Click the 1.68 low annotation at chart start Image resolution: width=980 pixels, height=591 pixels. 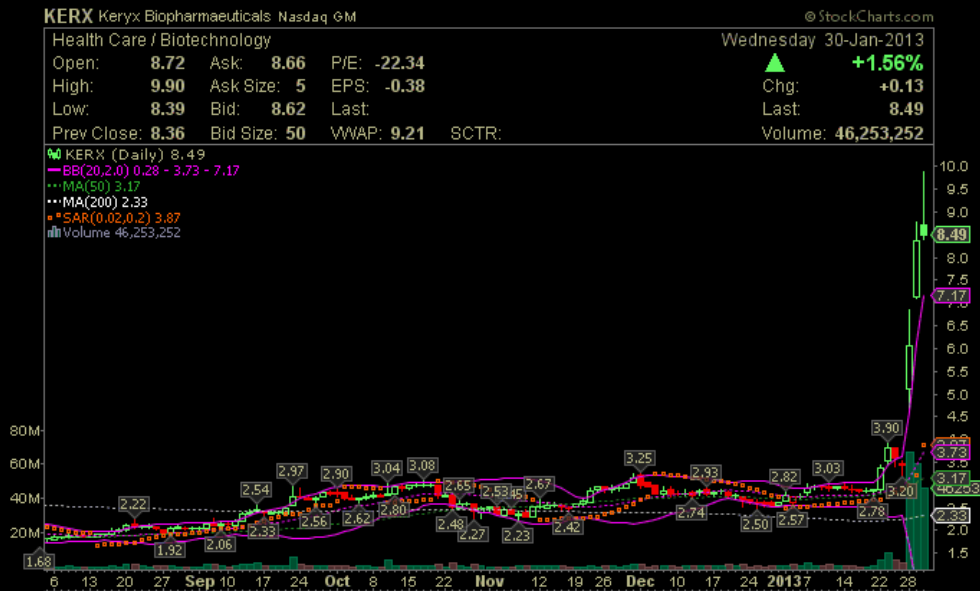(38, 562)
